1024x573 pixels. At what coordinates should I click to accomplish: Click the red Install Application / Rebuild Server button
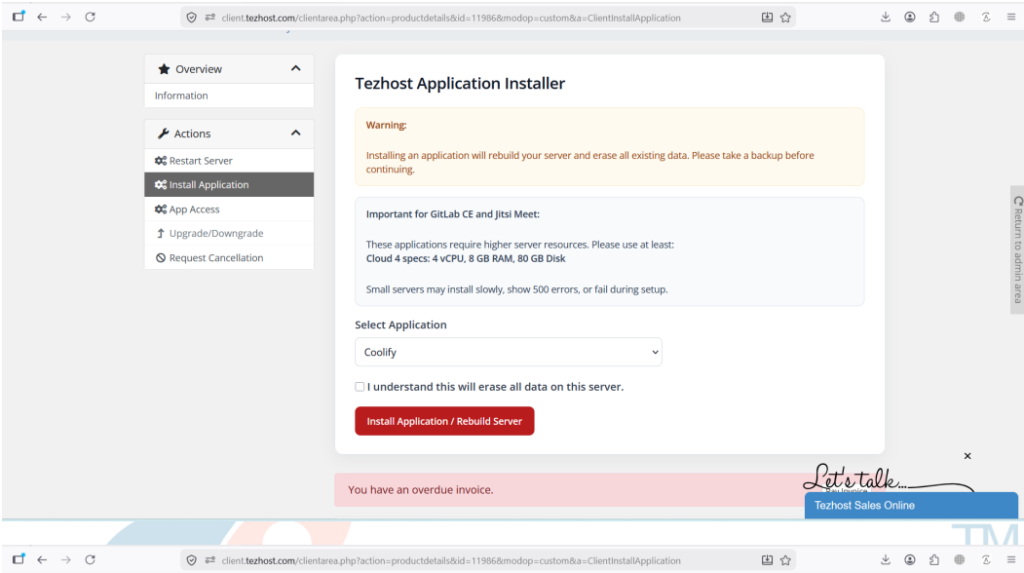tap(445, 421)
